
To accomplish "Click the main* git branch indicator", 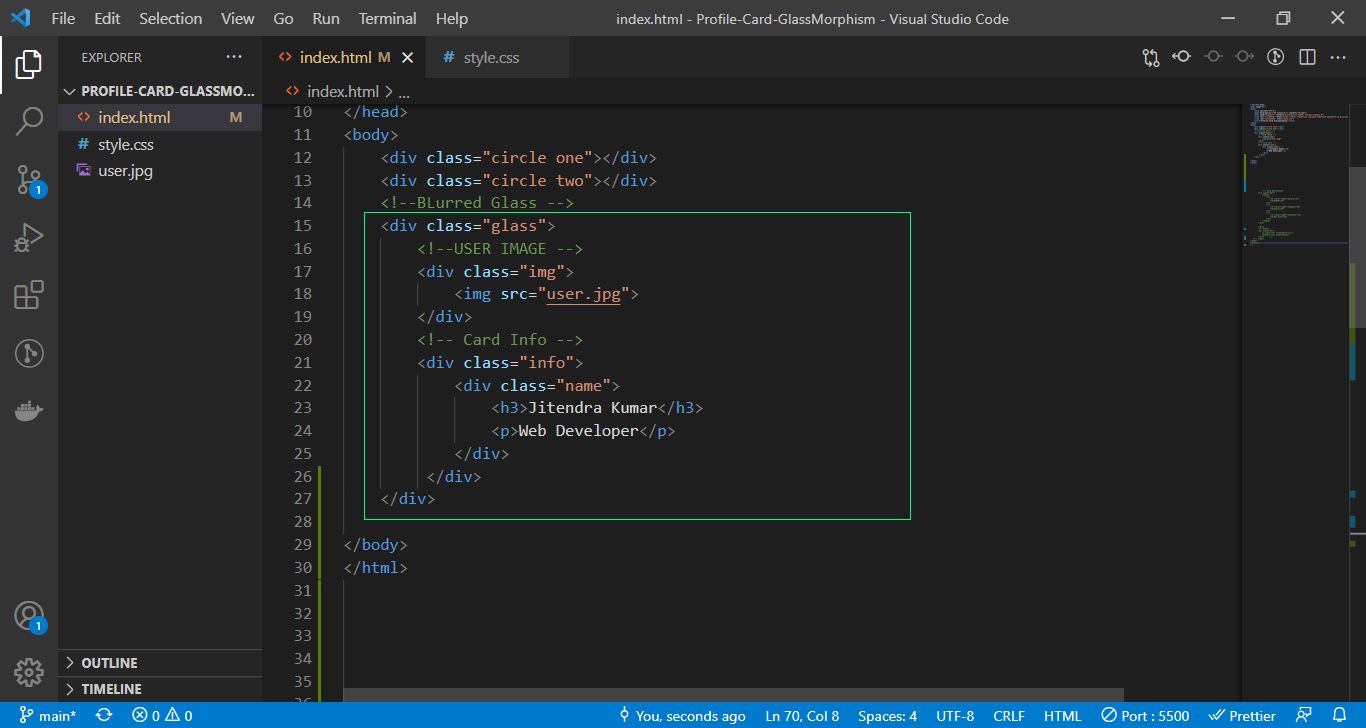I will pos(47,716).
